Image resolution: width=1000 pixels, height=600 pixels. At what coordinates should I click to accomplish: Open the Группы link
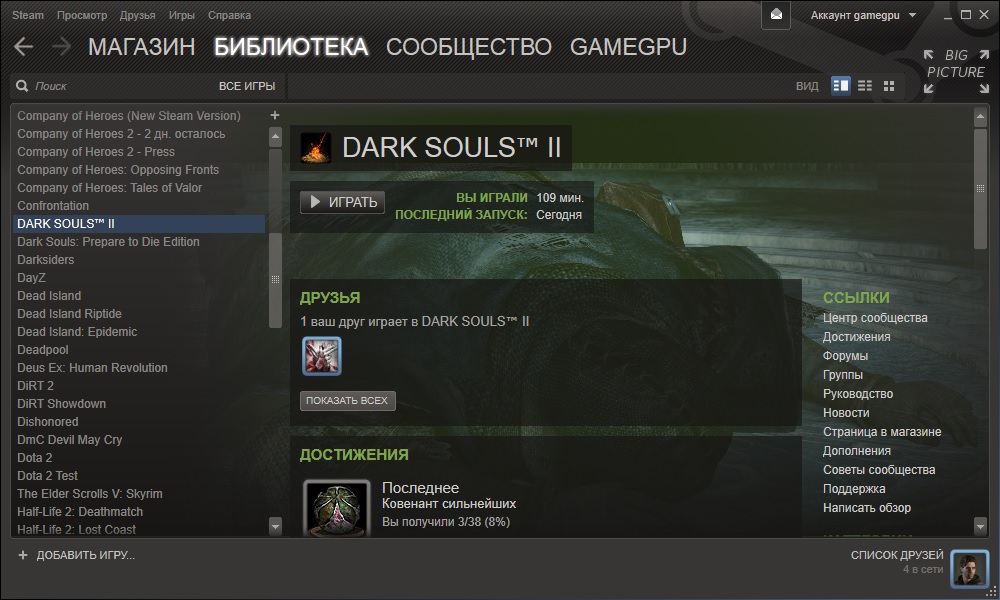tap(842, 375)
